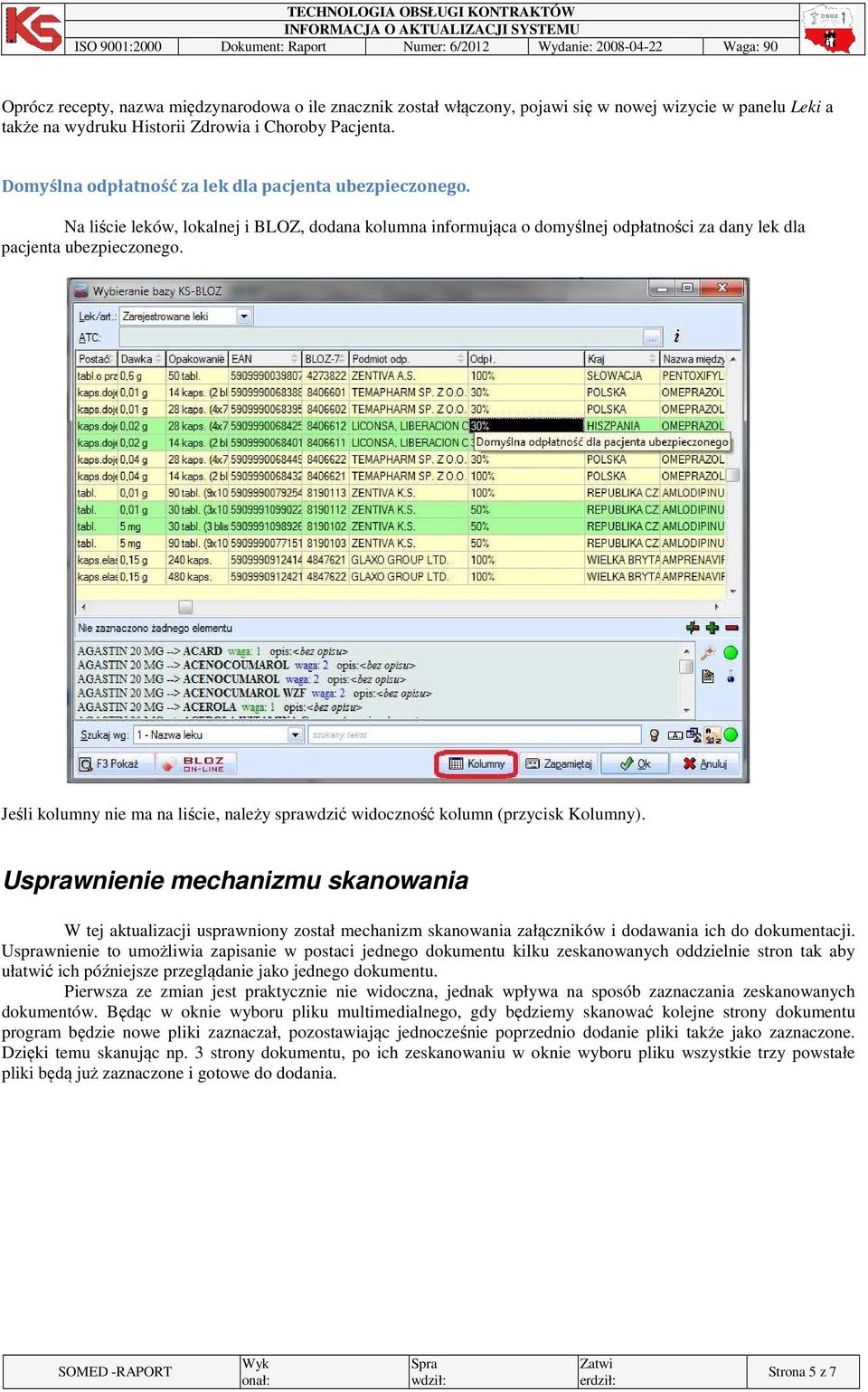Sort by the Kraj column header

pos(621,359)
